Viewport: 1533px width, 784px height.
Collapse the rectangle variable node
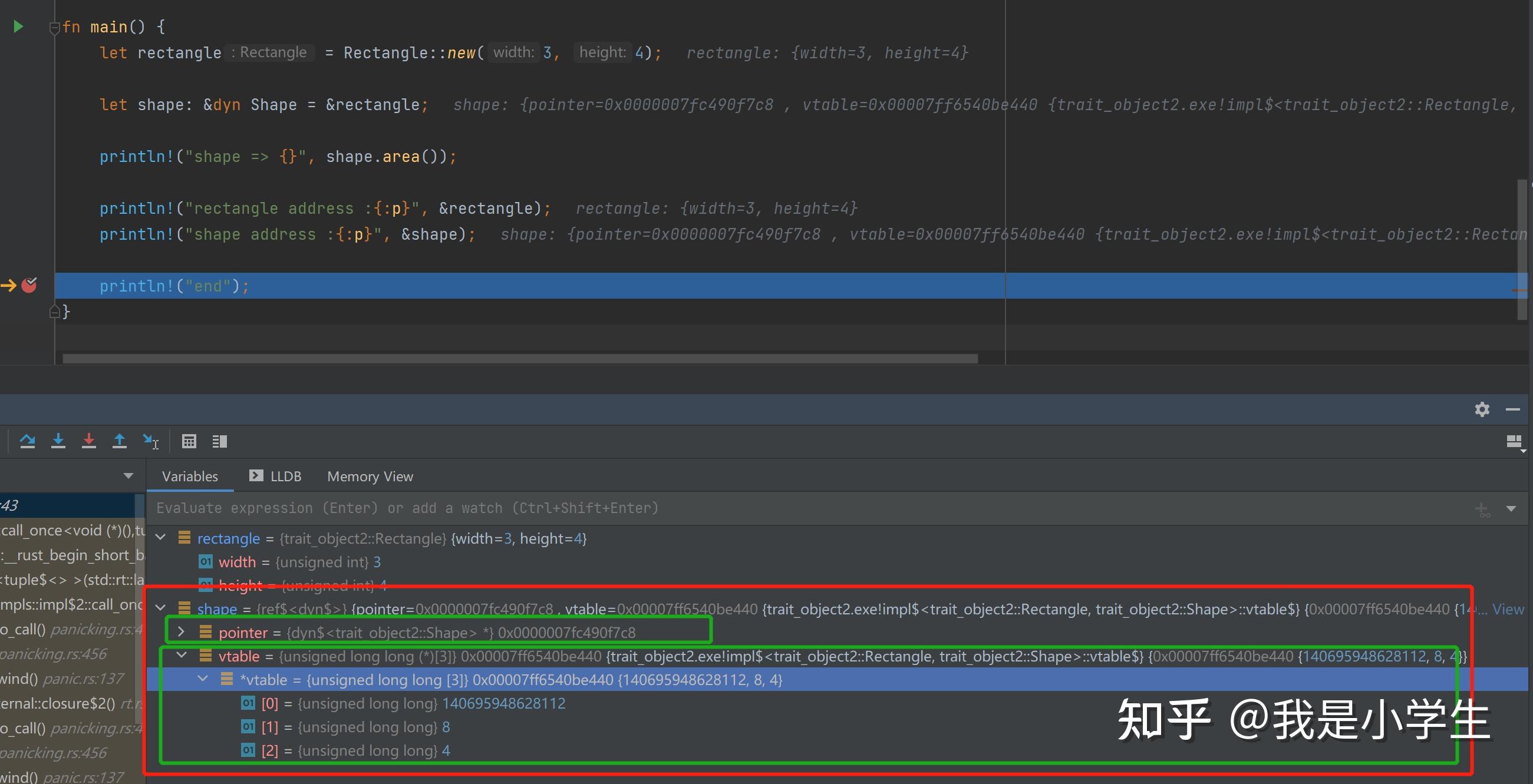pyautogui.click(x=161, y=537)
